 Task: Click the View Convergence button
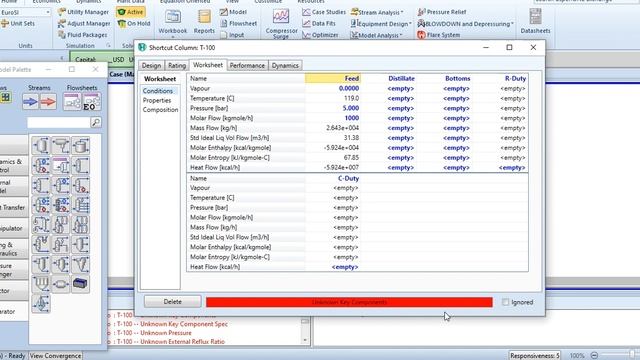pos(56,356)
